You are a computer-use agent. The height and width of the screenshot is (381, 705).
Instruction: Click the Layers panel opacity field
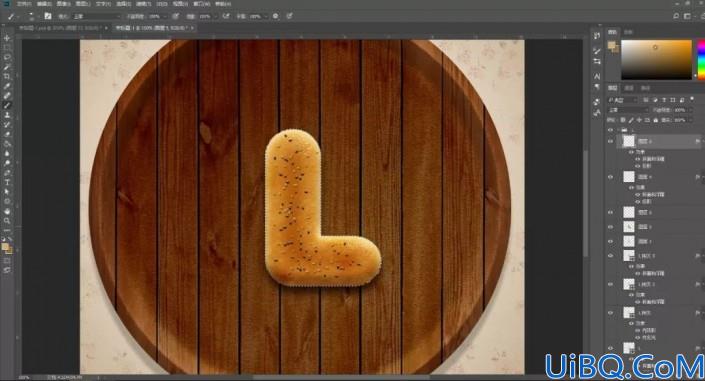pyautogui.click(x=679, y=110)
